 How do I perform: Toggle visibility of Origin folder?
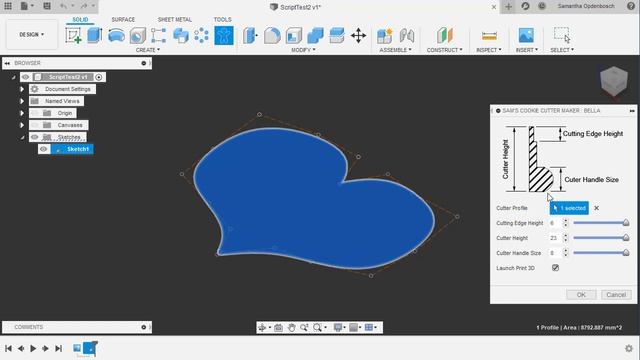(35, 113)
